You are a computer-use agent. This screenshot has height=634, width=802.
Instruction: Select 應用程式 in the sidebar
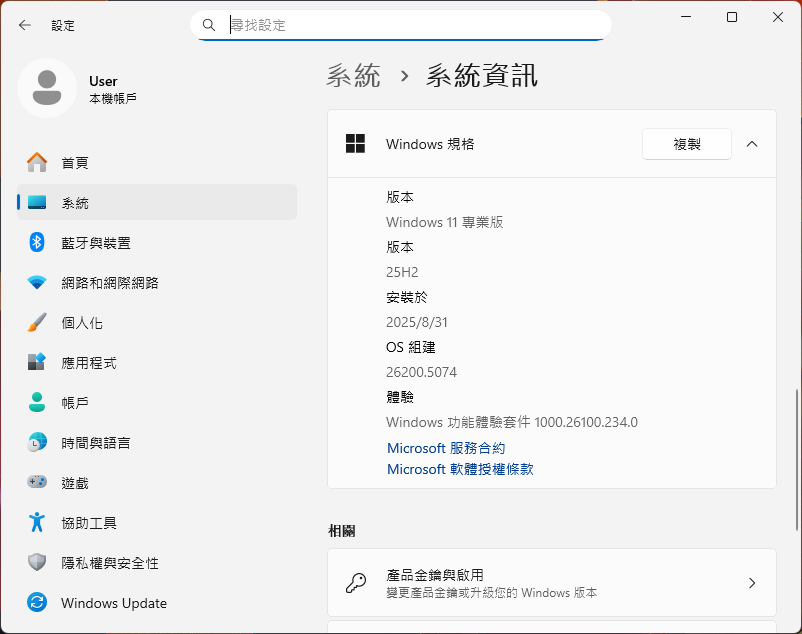click(157, 362)
